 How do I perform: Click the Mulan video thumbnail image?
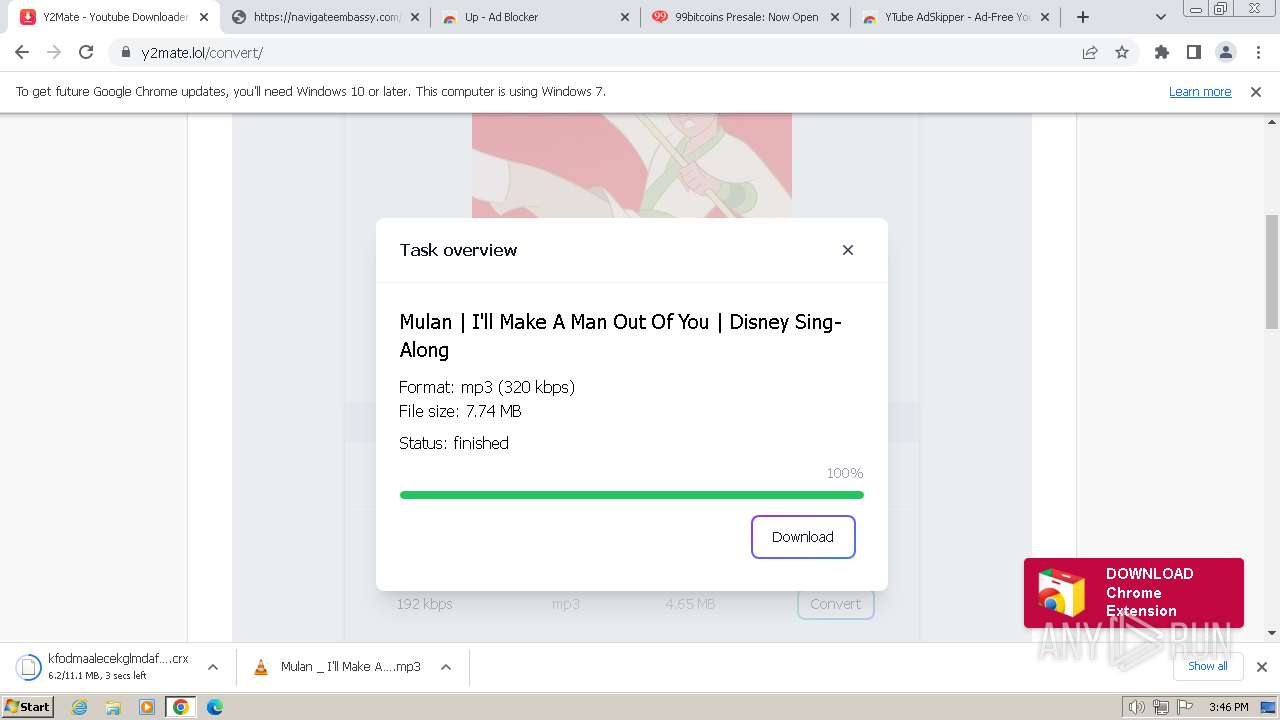click(632, 166)
